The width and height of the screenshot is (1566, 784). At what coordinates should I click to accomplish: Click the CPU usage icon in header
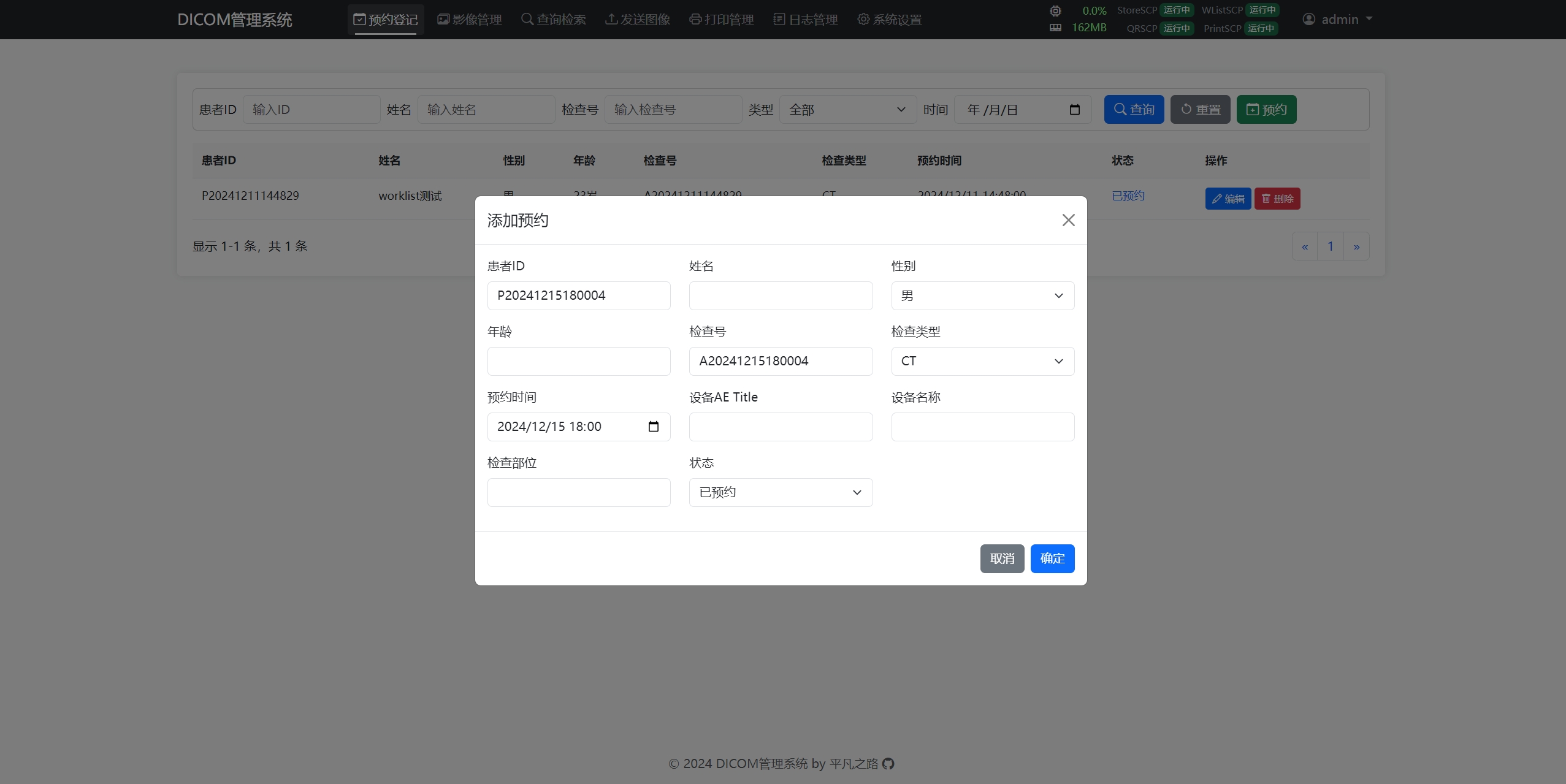[1055, 10]
